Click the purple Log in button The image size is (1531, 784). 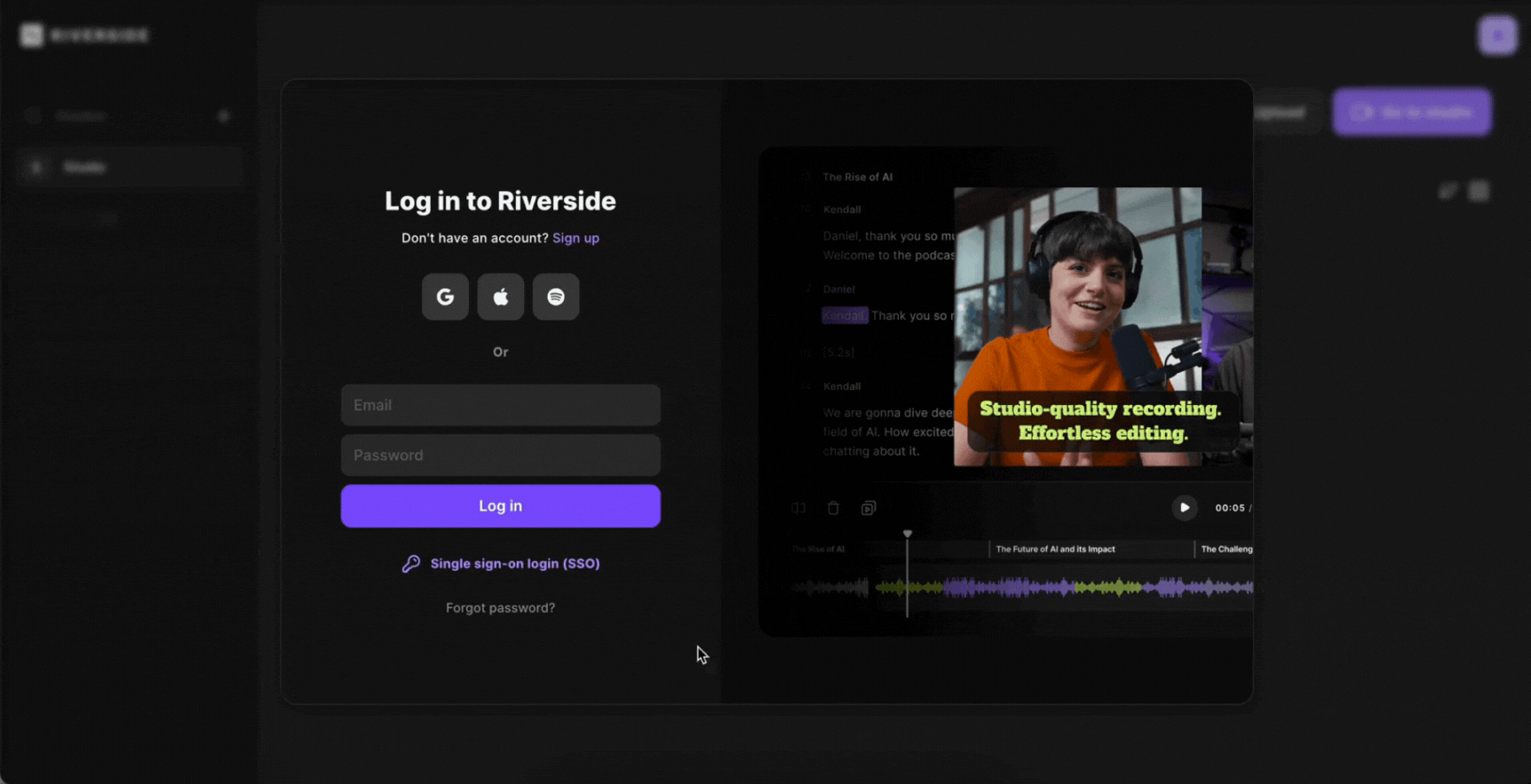(x=501, y=506)
